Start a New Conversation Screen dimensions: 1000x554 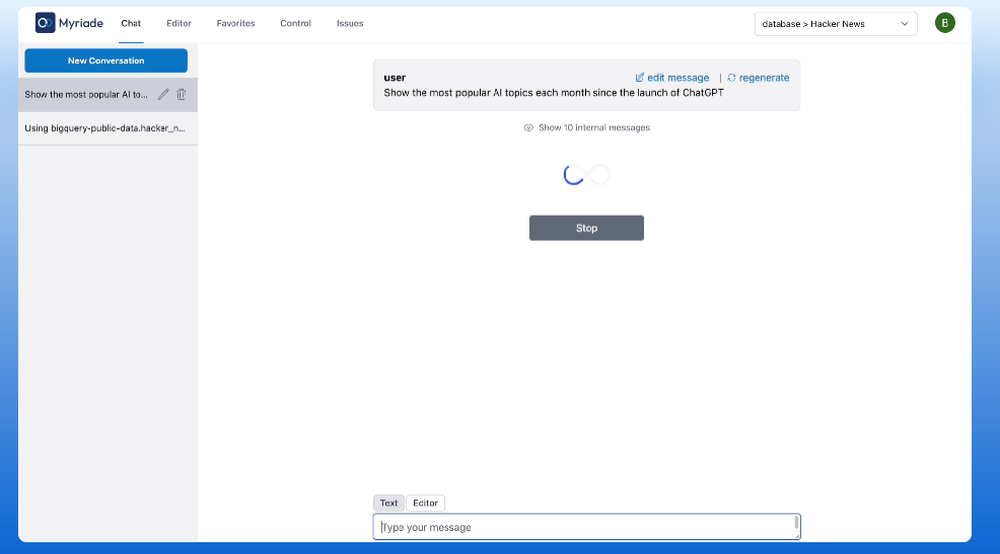[106, 61]
